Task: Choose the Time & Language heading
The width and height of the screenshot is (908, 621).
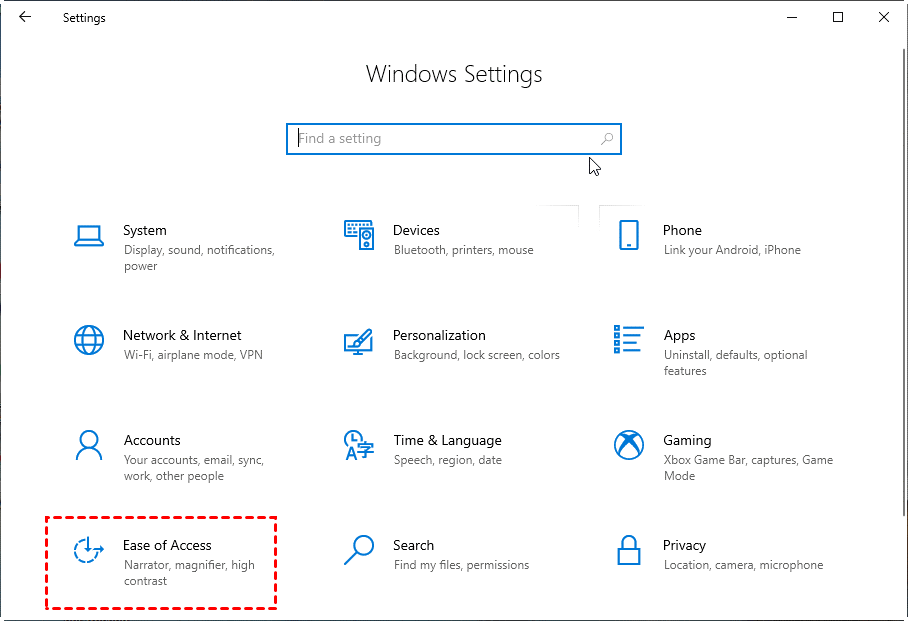Action: tap(448, 440)
